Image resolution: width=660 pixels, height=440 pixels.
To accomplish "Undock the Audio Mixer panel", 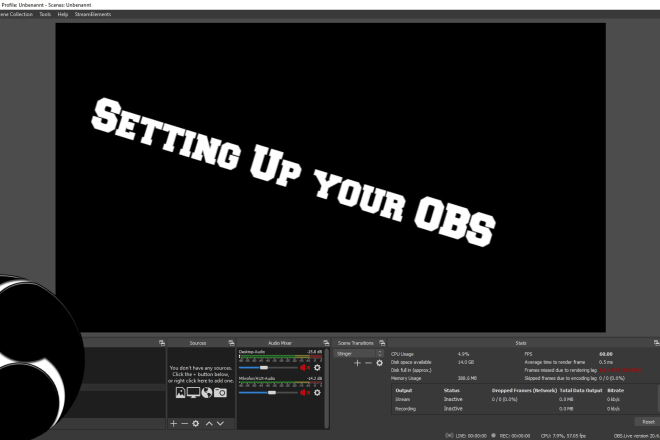I will tap(326, 343).
